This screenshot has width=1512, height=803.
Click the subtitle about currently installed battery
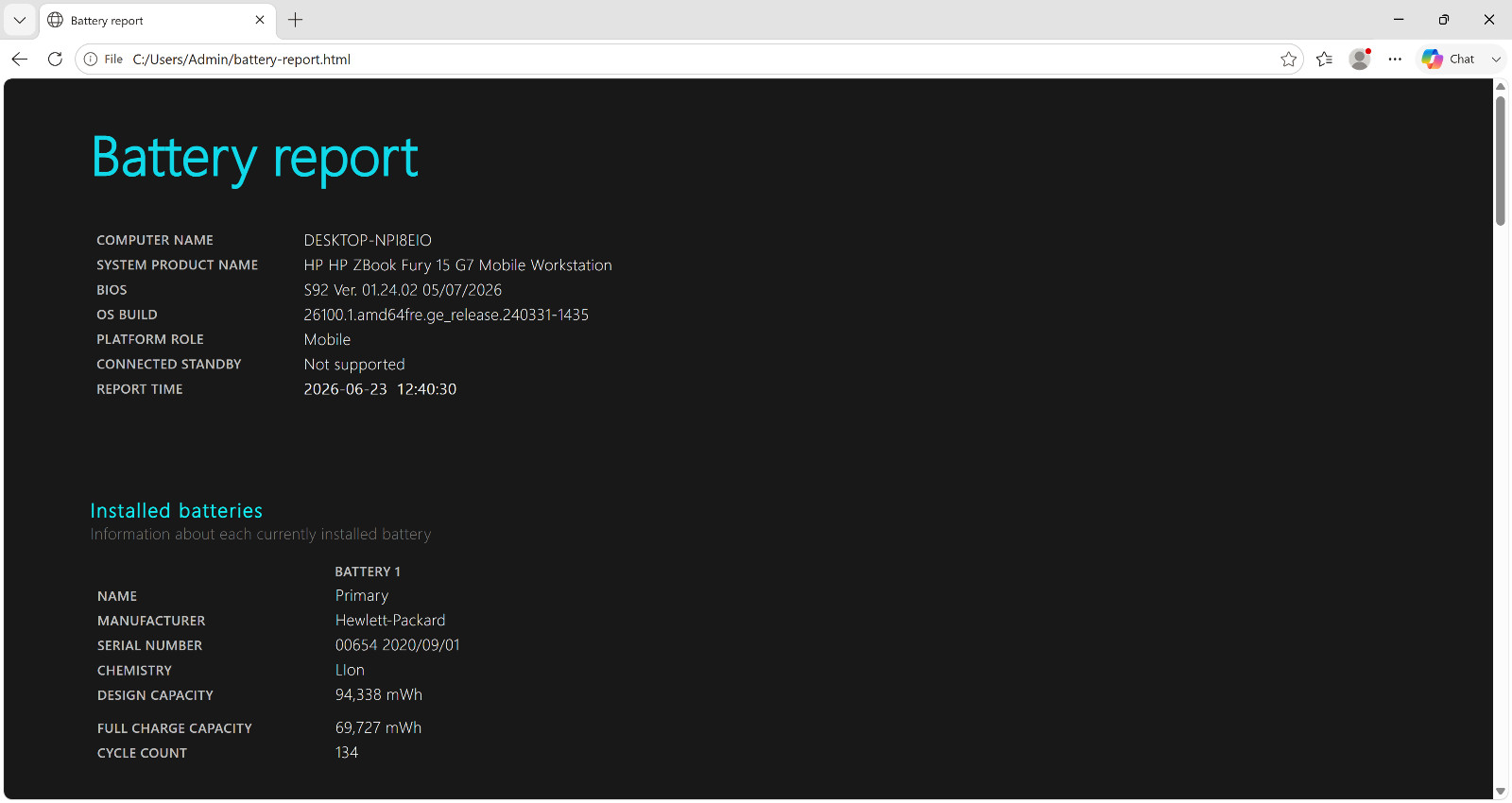click(x=261, y=535)
